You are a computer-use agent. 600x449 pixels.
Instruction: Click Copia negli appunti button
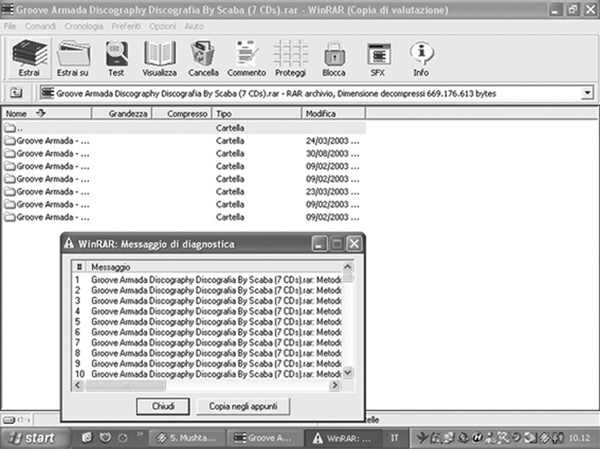coord(243,406)
